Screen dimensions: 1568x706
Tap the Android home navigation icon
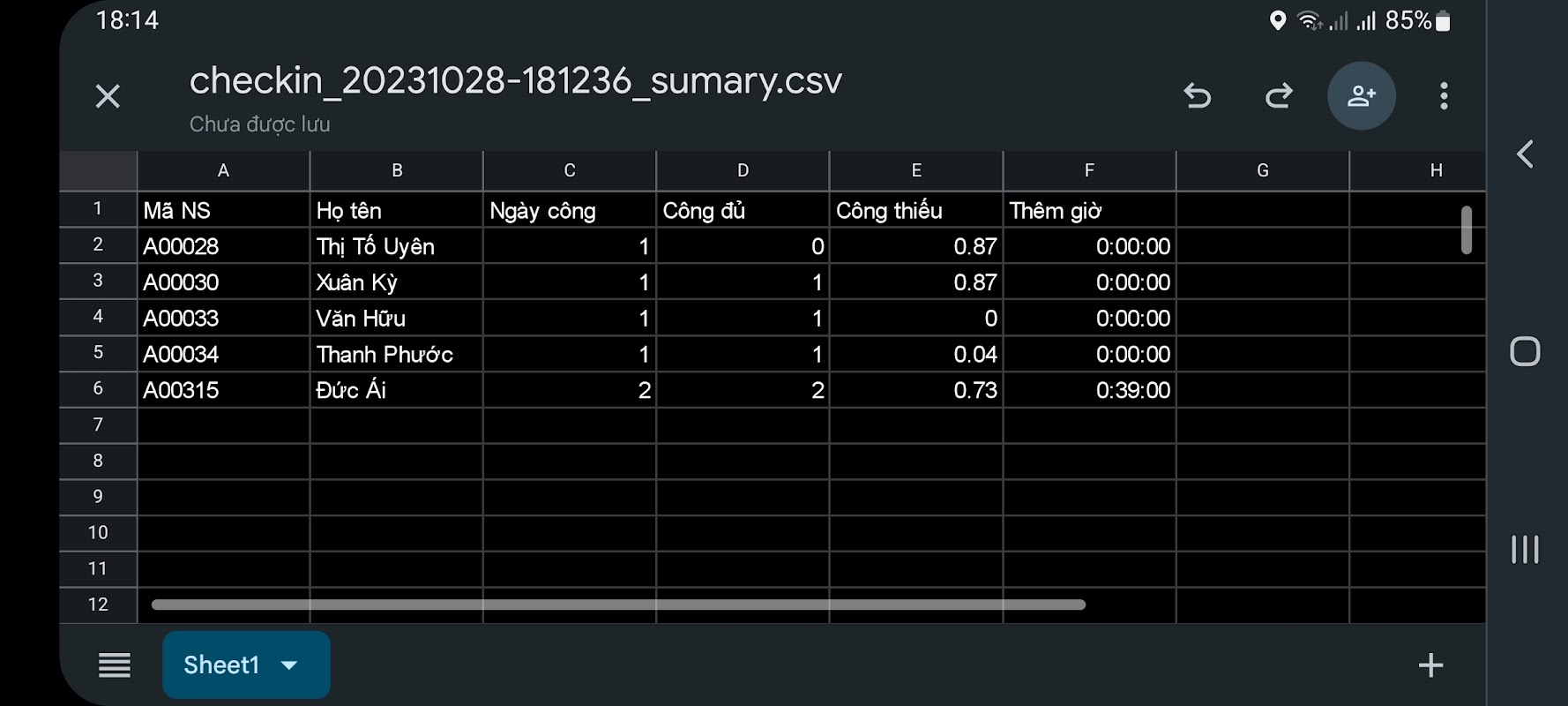point(1525,351)
